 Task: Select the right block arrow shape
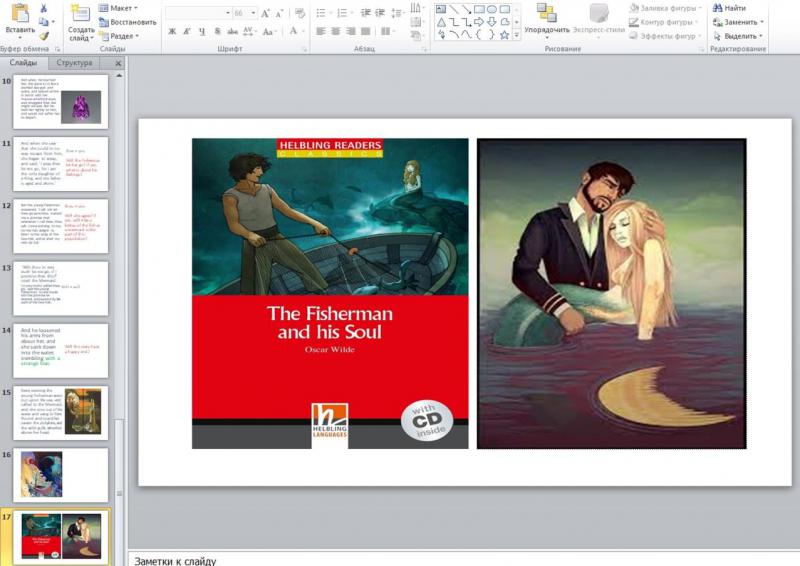point(479,22)
